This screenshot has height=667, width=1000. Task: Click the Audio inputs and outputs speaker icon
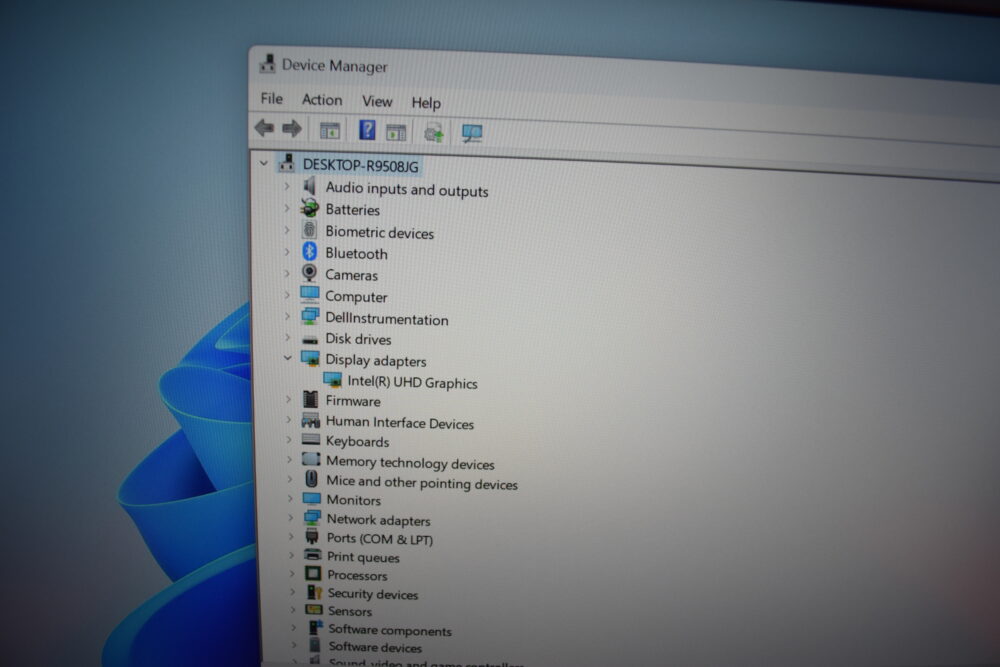coord(310,186)
